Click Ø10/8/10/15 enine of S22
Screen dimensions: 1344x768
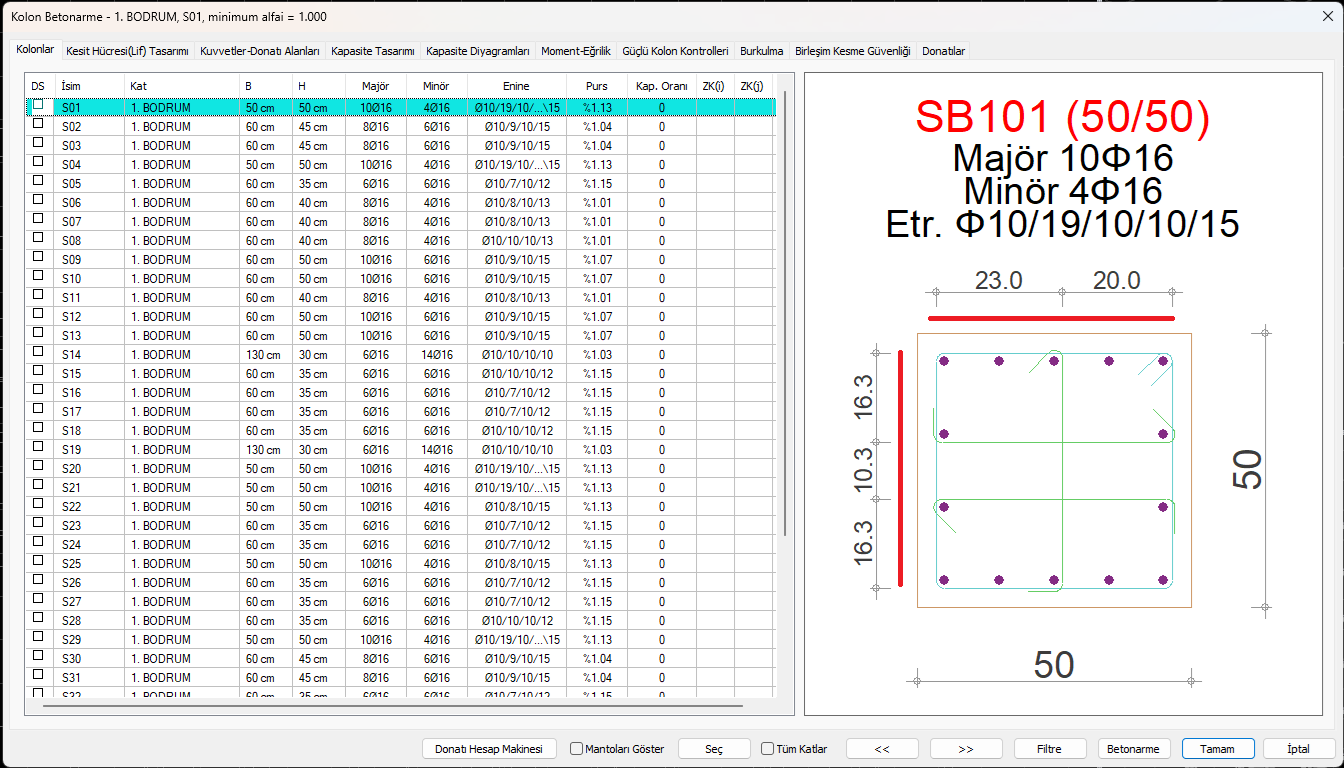coord(517,506)
